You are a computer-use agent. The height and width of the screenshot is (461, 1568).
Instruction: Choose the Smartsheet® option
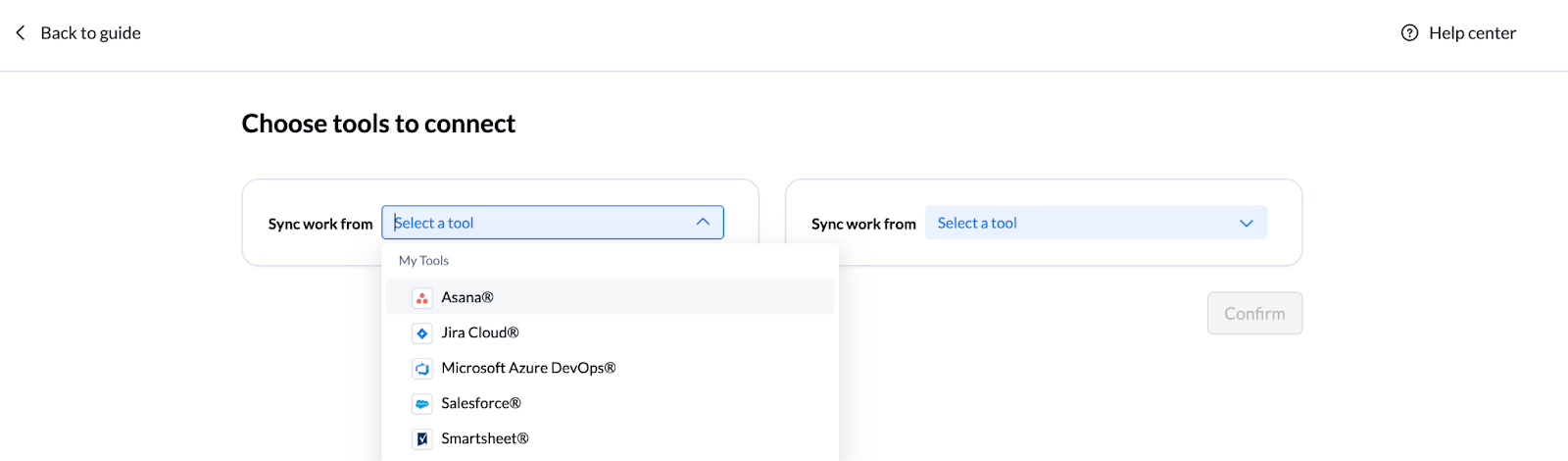(485, 438)
